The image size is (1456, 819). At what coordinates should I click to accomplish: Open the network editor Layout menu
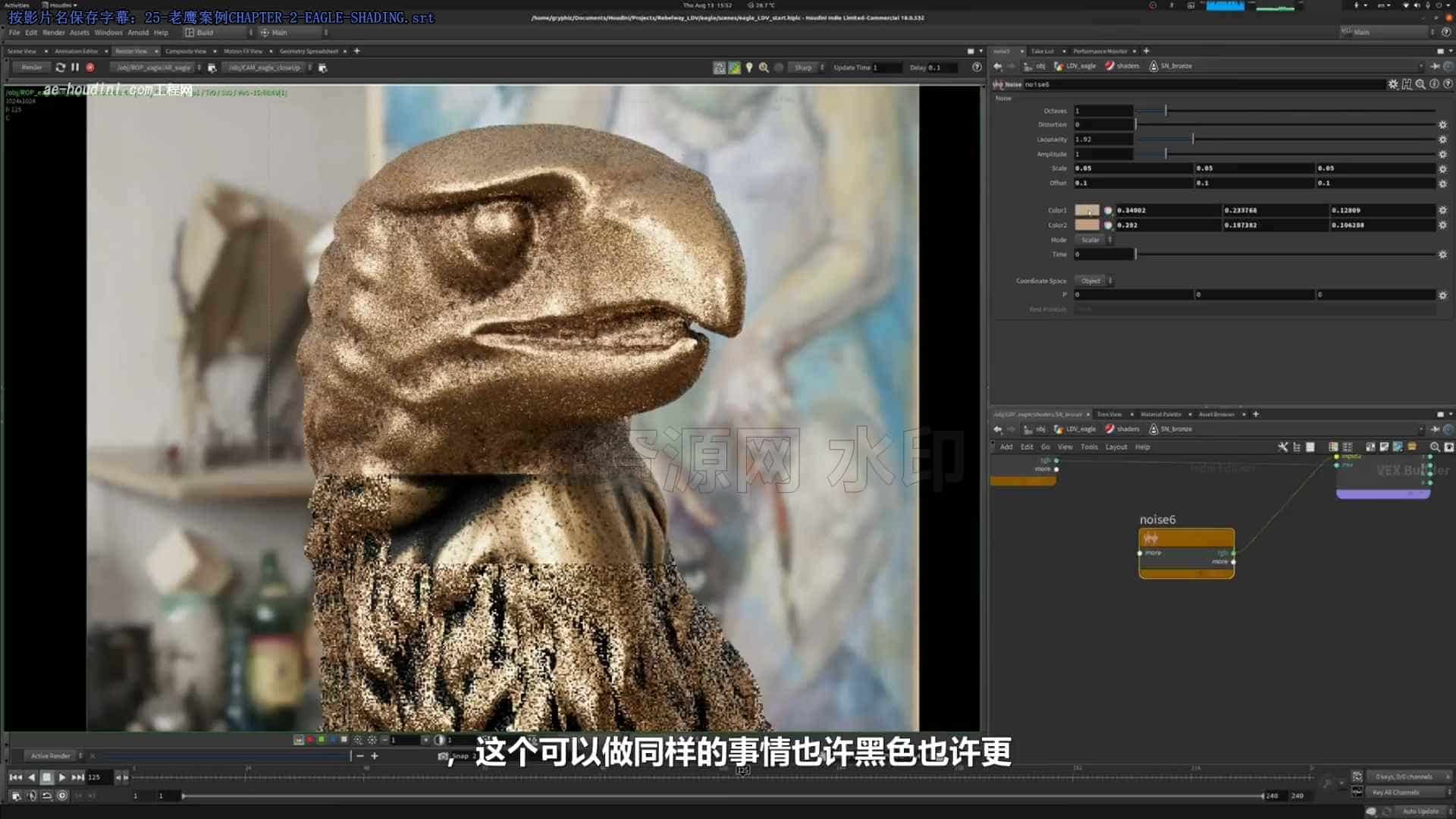(1116, 447)
